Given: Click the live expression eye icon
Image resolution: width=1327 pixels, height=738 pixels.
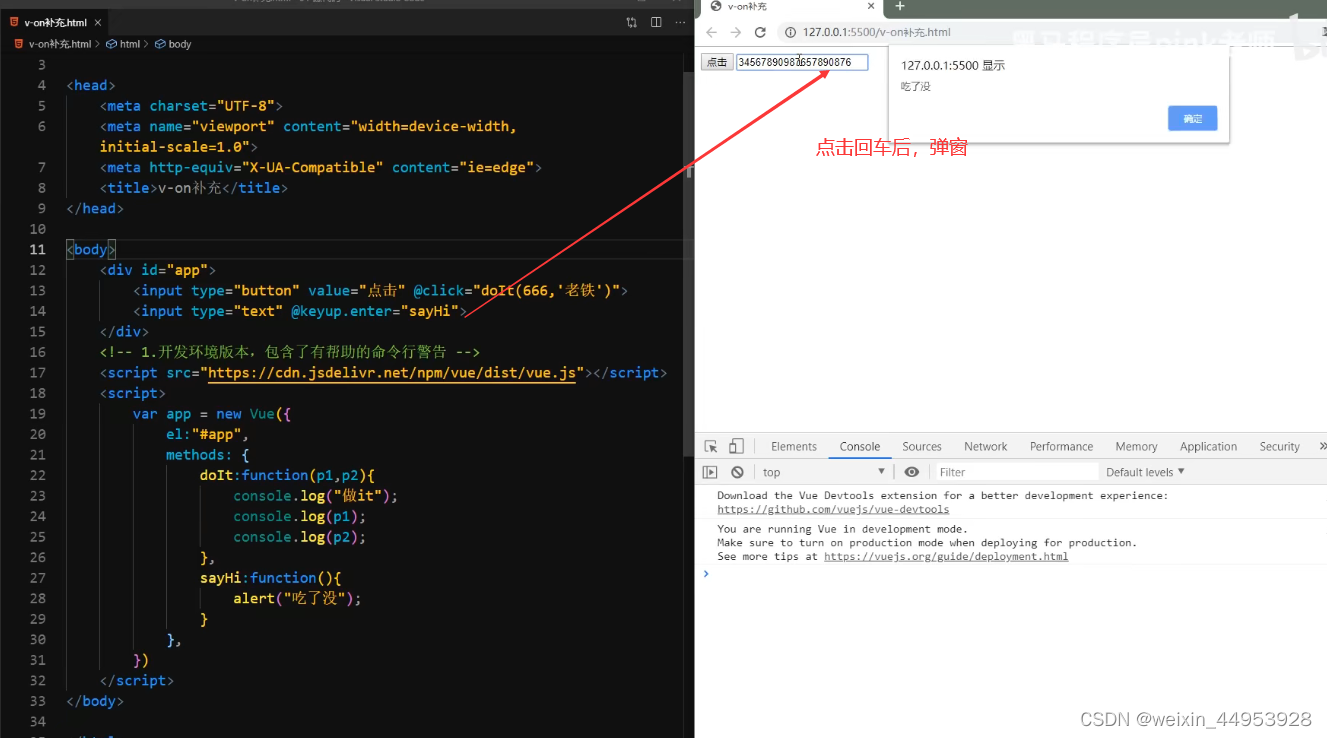Looking at the screenshot, I should [911, 472].
